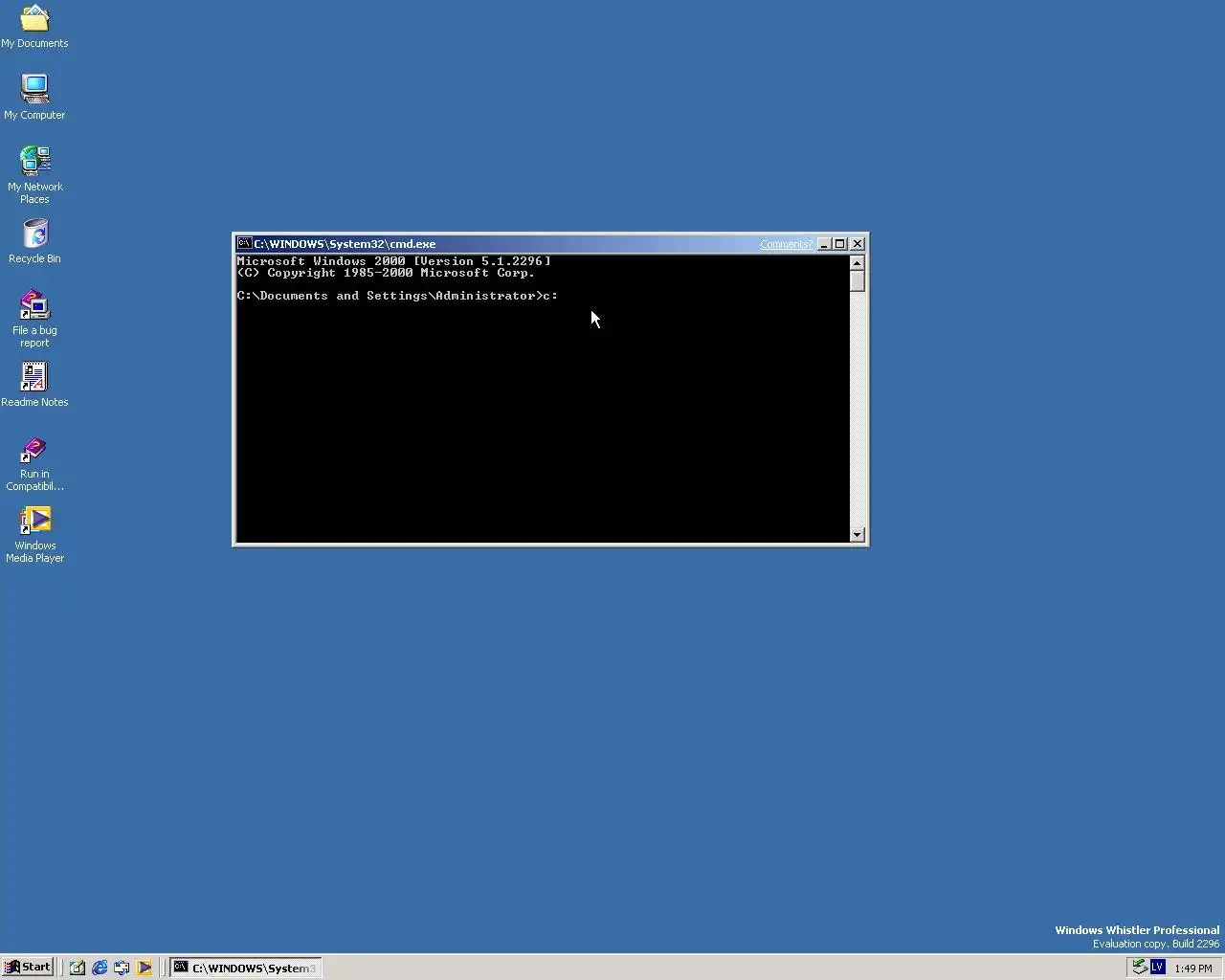Open the Start menu
The width and height of the screenshot is (1225, 980).
tap(27, 968)
